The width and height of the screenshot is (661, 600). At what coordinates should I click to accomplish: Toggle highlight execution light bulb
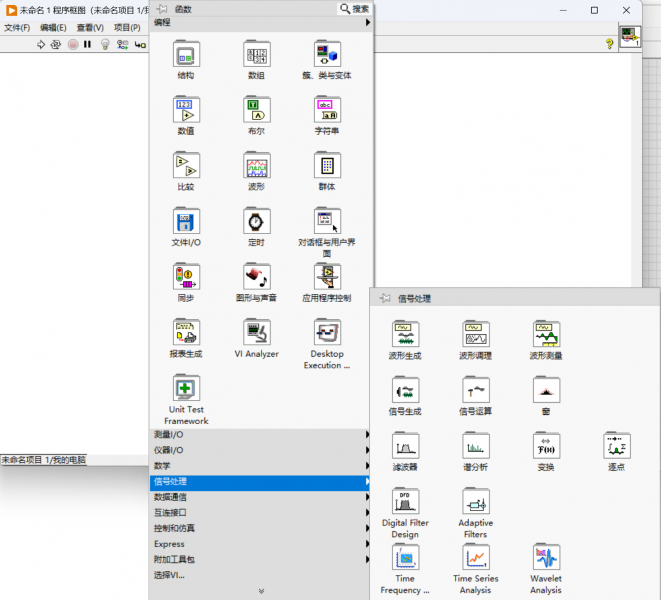[x=105, y=44]
